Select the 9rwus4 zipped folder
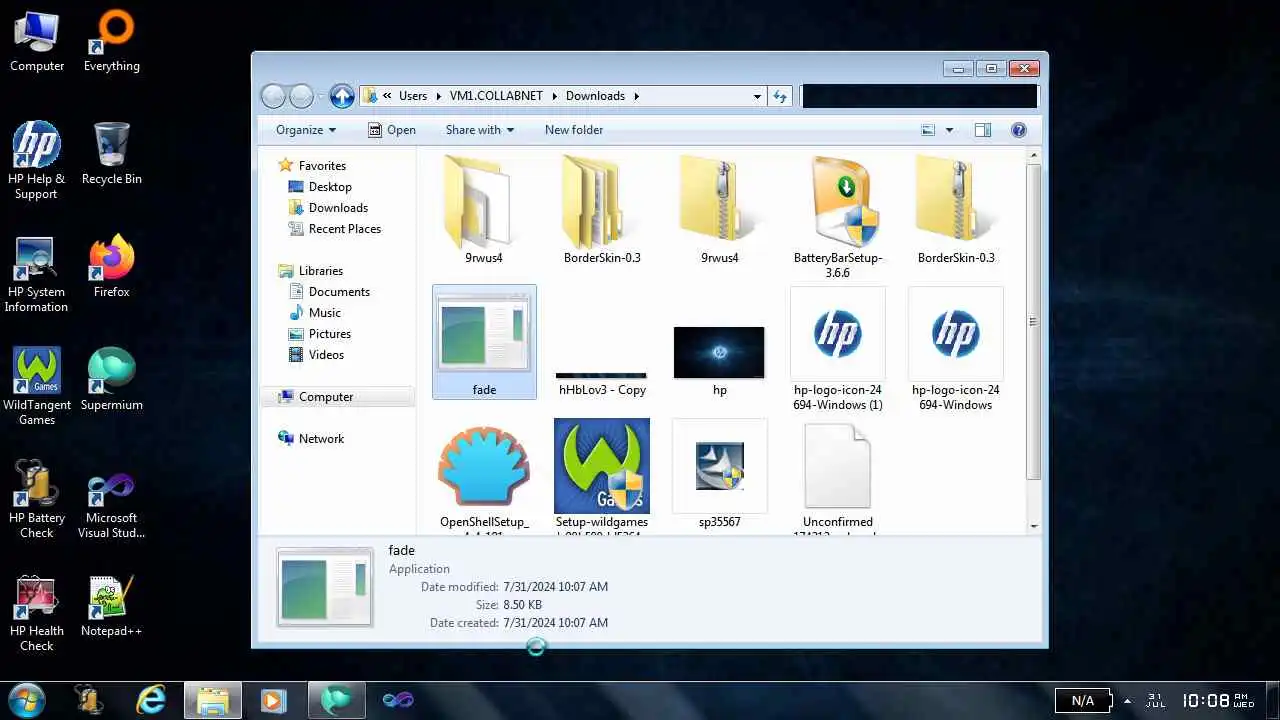This screenshot has height=720, width=1280. [x=720, y=209]
